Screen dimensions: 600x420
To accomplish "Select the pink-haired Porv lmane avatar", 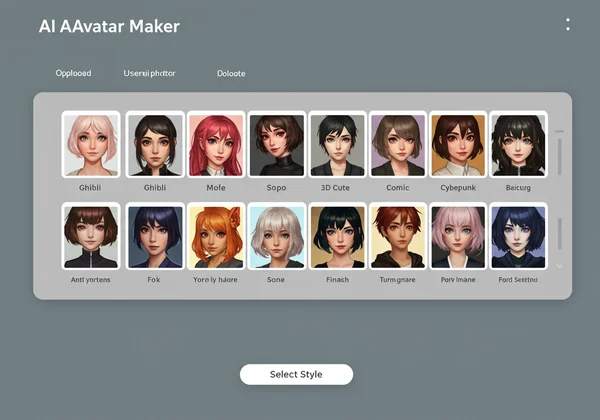I will coord(458,236).
